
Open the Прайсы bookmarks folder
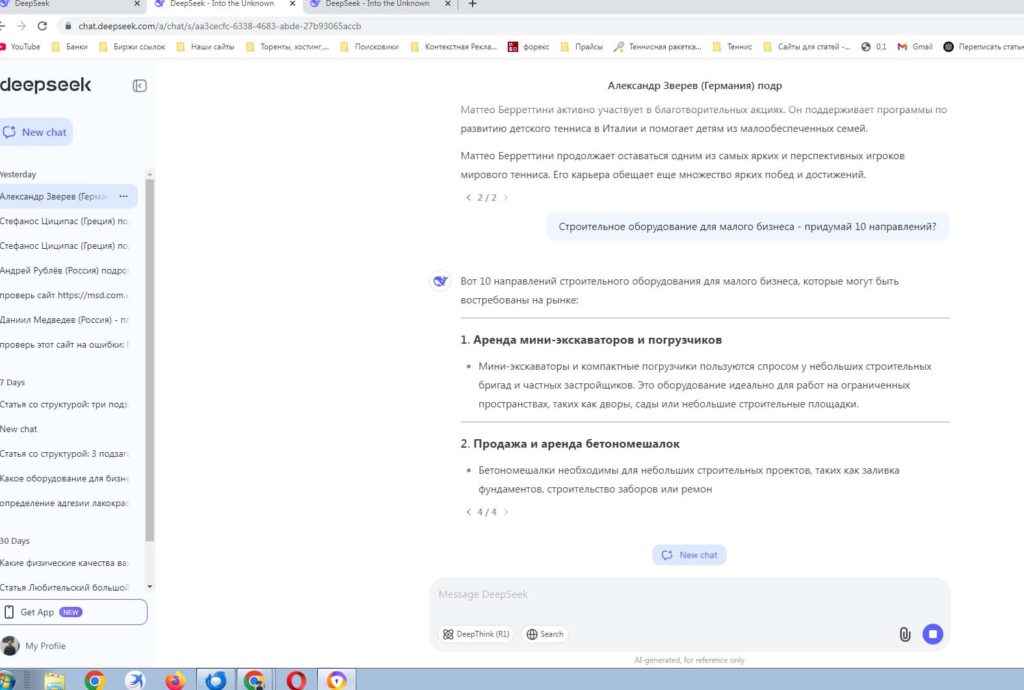[x=582, y=47]
